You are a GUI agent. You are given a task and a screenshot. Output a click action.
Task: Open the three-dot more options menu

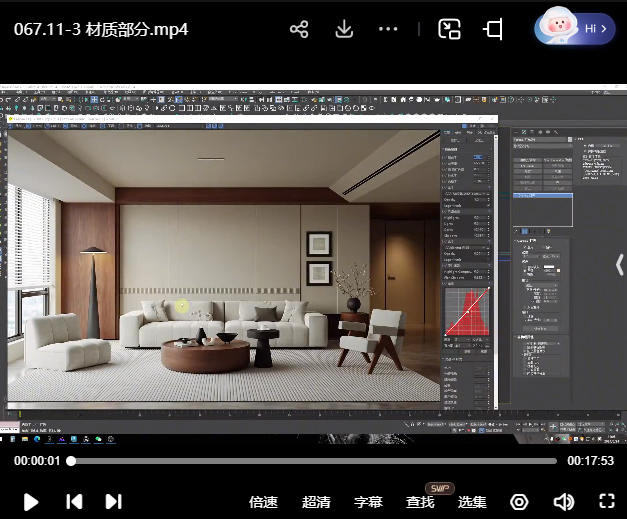pos(389,30)
